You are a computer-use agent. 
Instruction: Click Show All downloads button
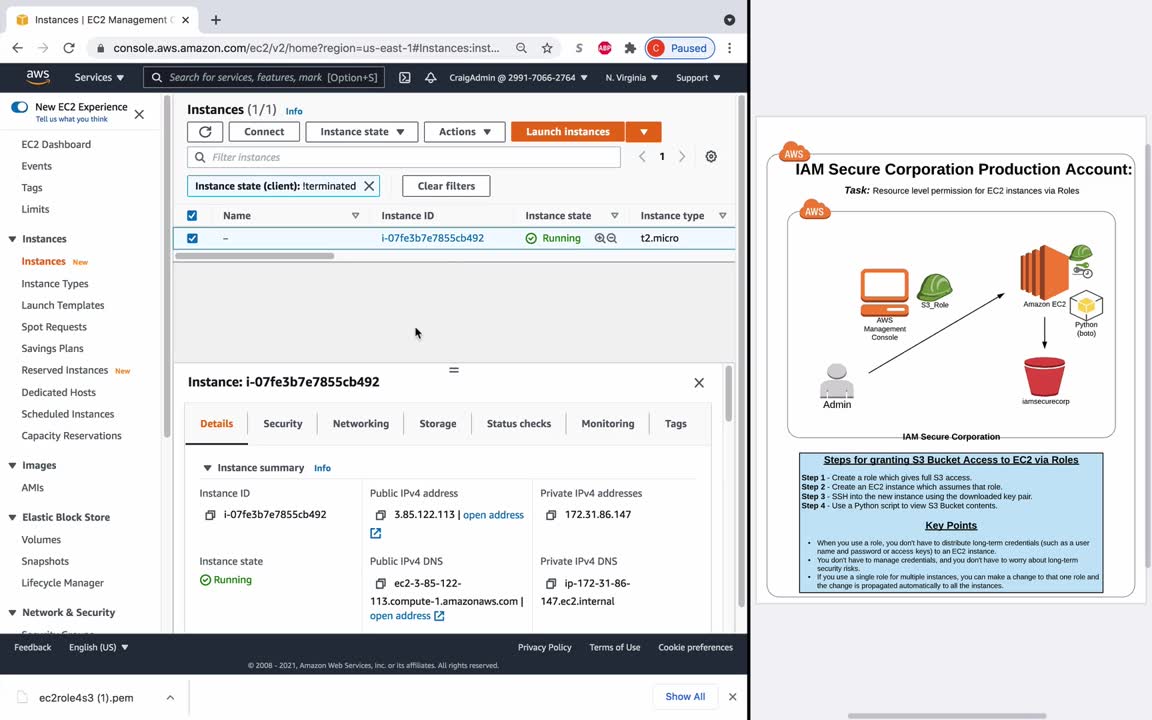[x=685, y=696]
